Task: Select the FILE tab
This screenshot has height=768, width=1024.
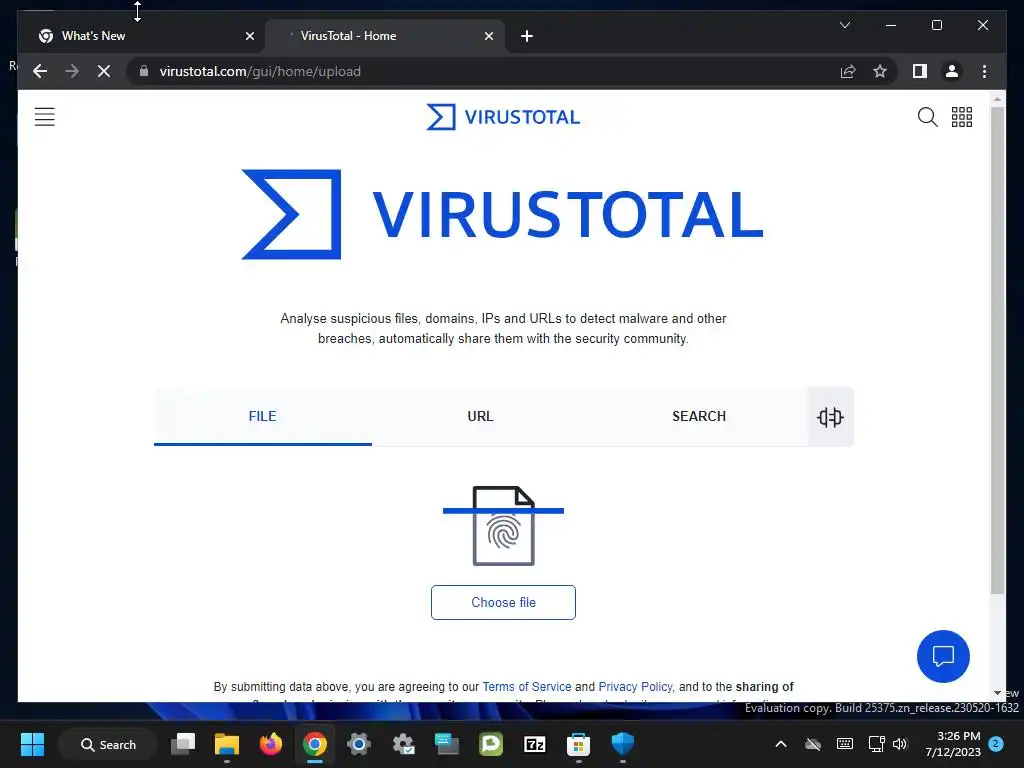Action: 263,417
